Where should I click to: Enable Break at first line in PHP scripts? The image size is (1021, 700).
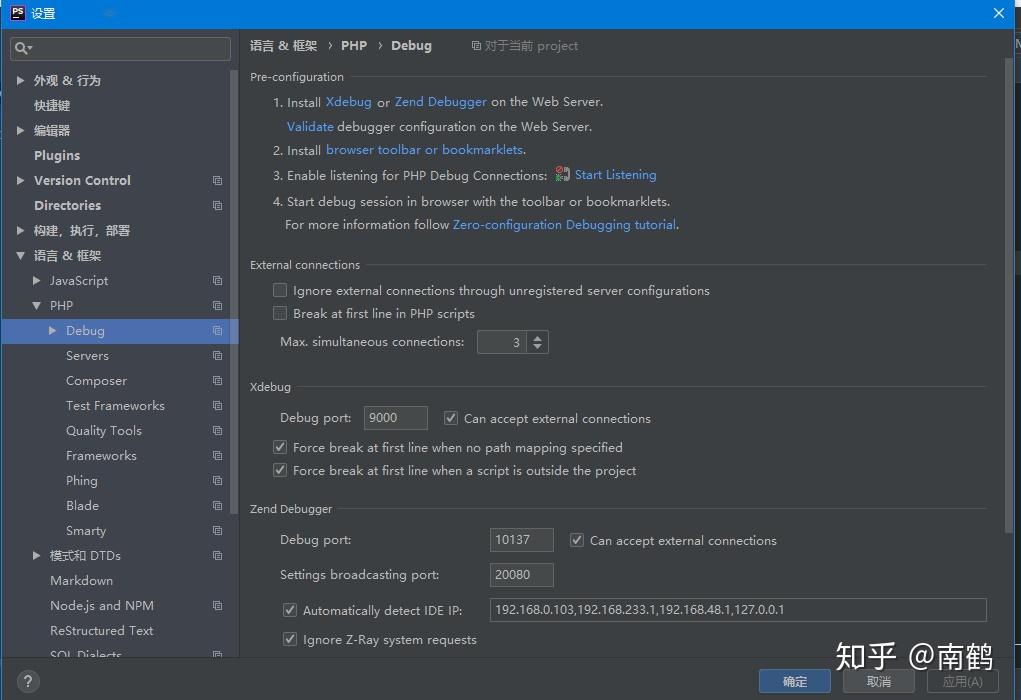point(280,313)
